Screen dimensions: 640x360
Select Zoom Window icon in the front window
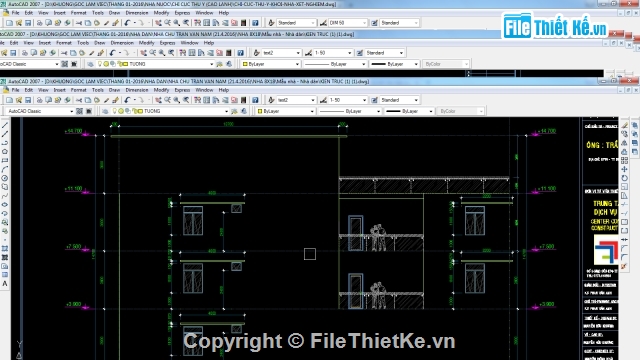[177, 100]
